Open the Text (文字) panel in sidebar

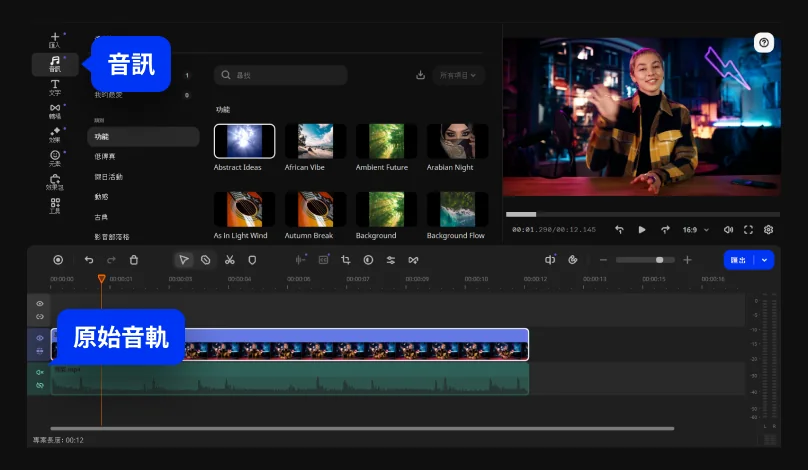point(55,88)
